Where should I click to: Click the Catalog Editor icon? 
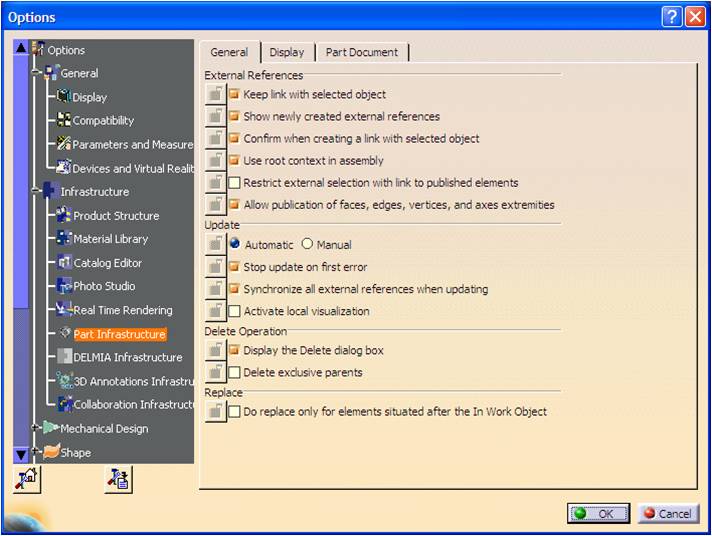pyautogui.click(x=64, y=263)
